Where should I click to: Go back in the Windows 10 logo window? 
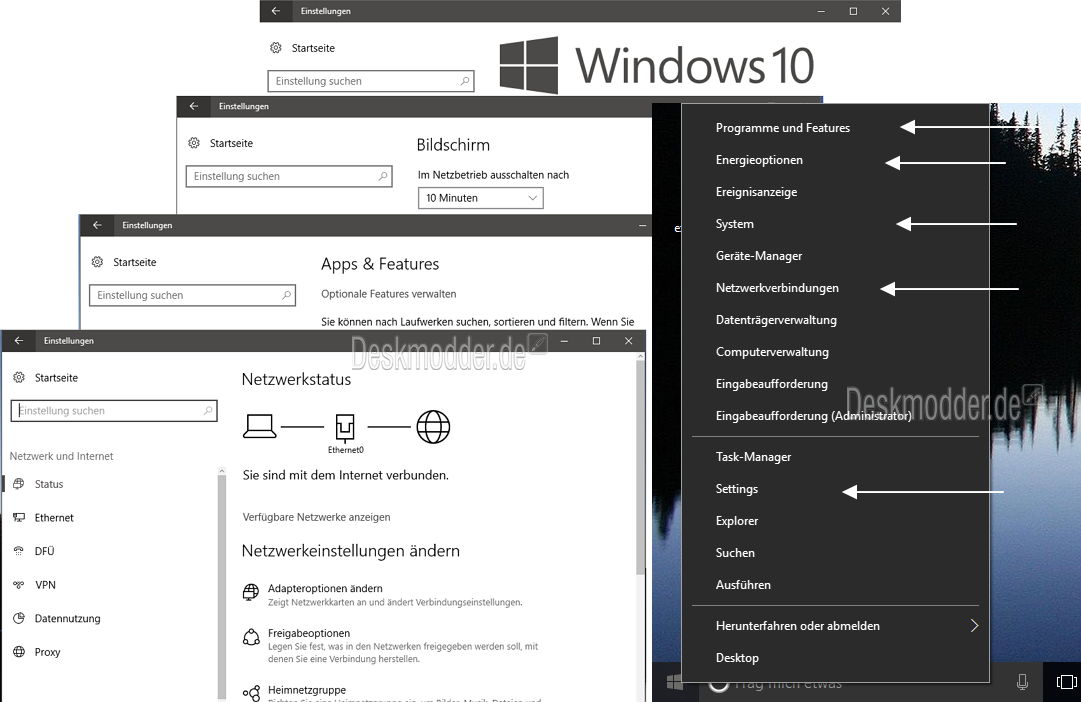click(x=276, y=11)
